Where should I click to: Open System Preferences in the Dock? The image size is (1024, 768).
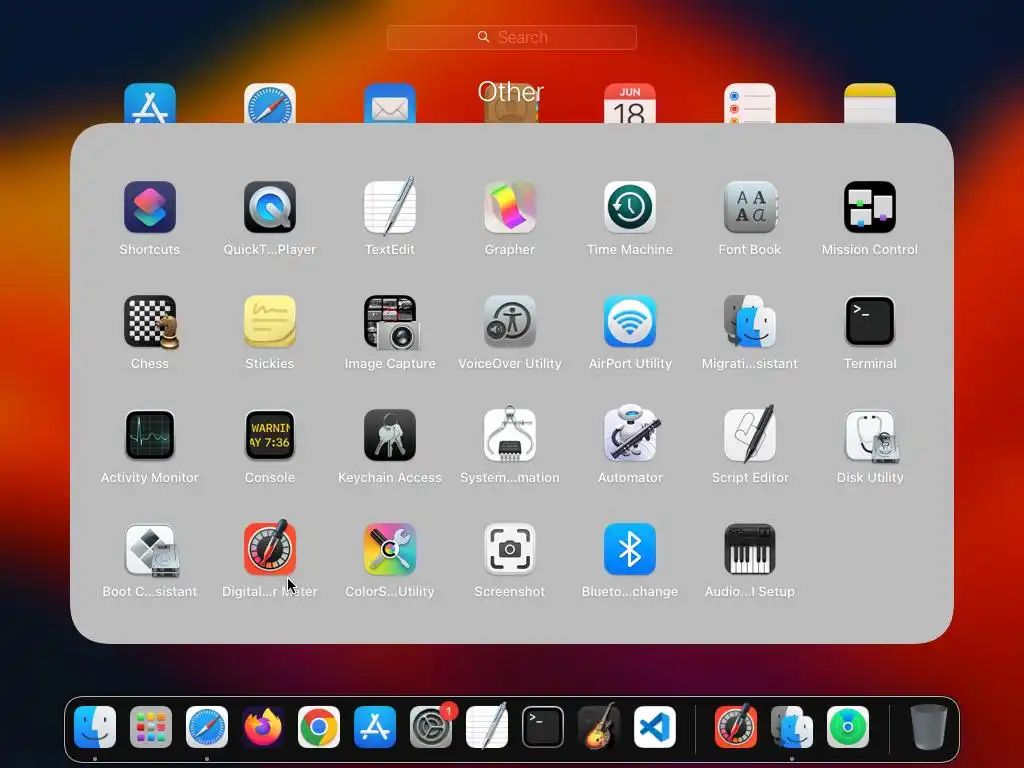(x=431, y=727)
